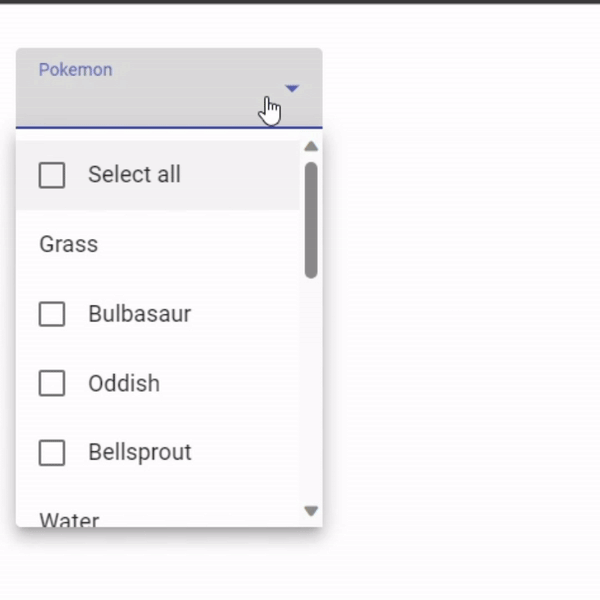Click the Grass group header
600x600 pixels.
click(69, 244)
